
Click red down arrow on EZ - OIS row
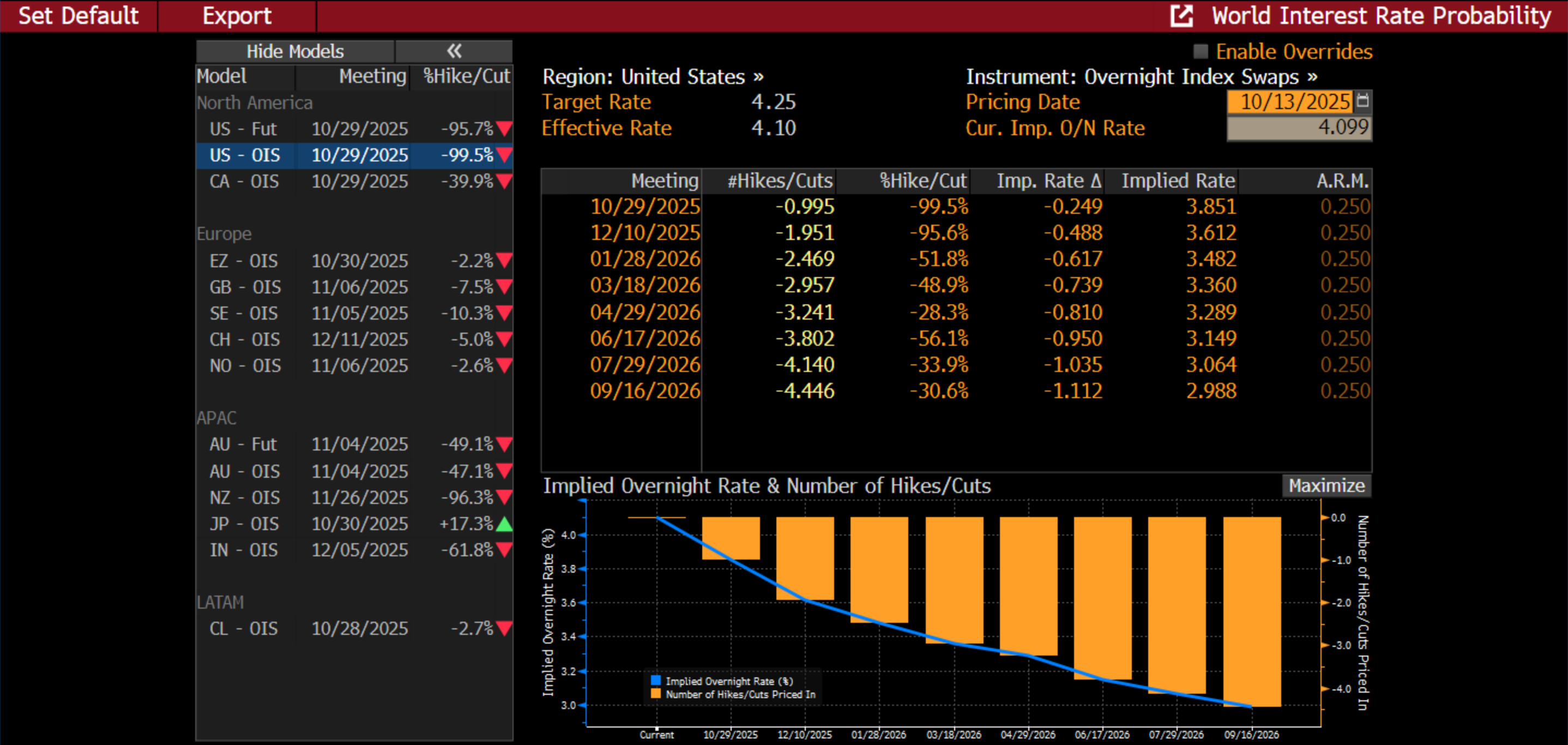point(504,261)
